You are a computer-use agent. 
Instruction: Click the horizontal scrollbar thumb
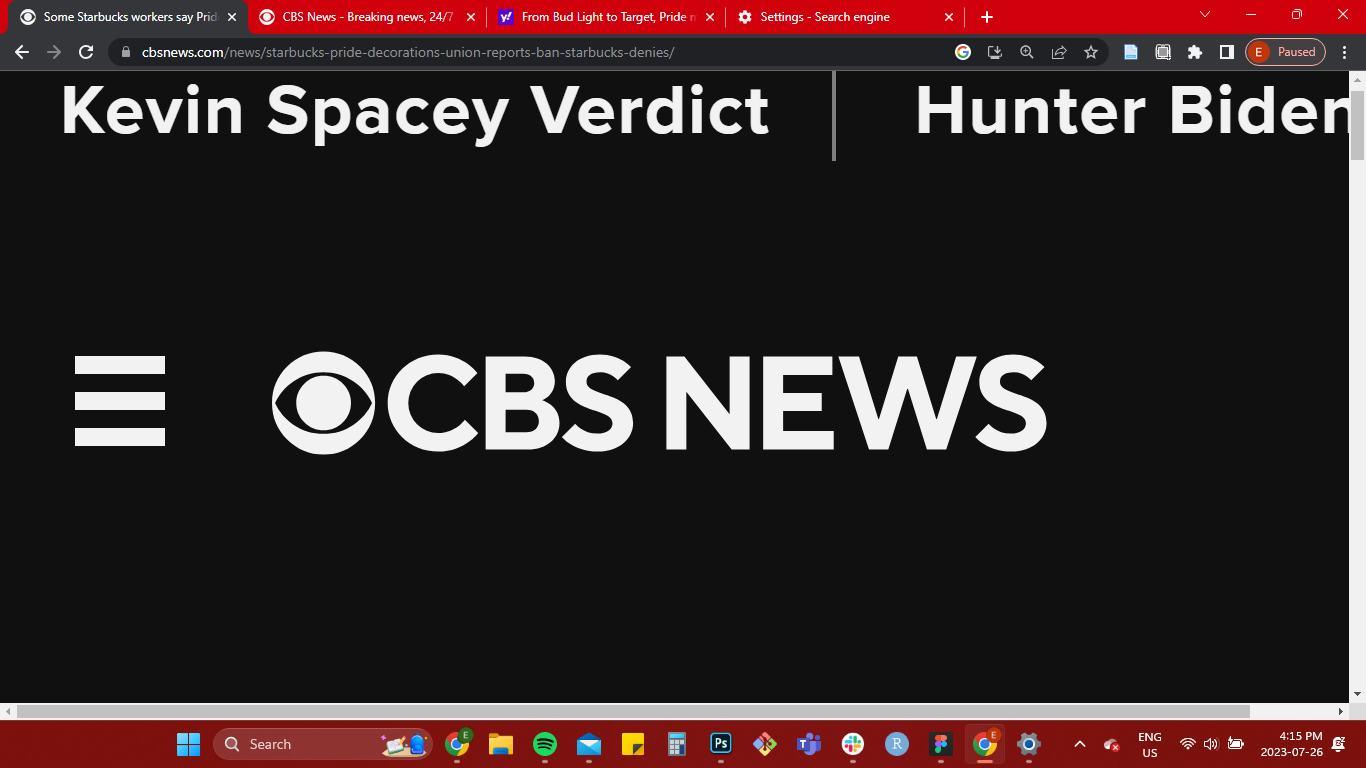pyautogui.click(x=634, y=711)
